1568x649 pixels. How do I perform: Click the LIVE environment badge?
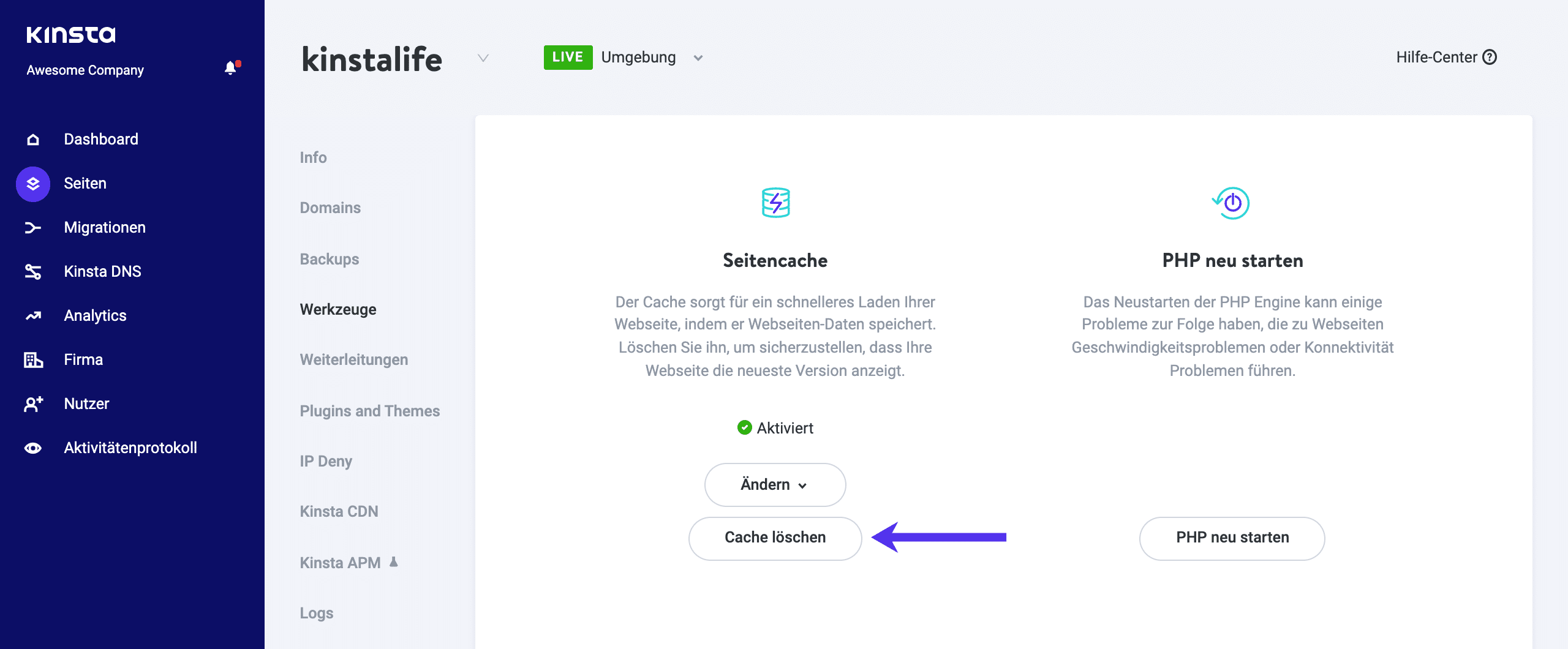[x=568, y=57]
